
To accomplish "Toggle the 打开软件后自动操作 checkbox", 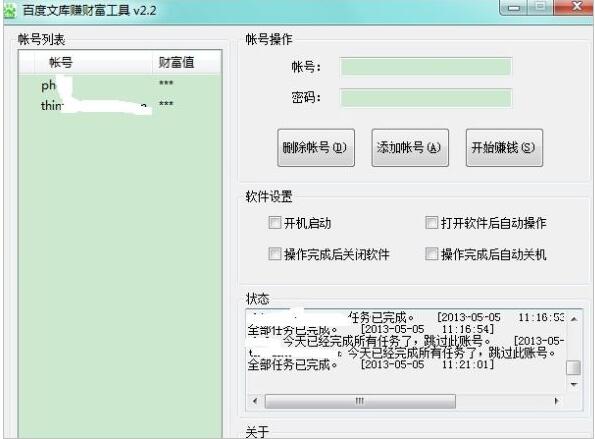I will tap(431, 223).
